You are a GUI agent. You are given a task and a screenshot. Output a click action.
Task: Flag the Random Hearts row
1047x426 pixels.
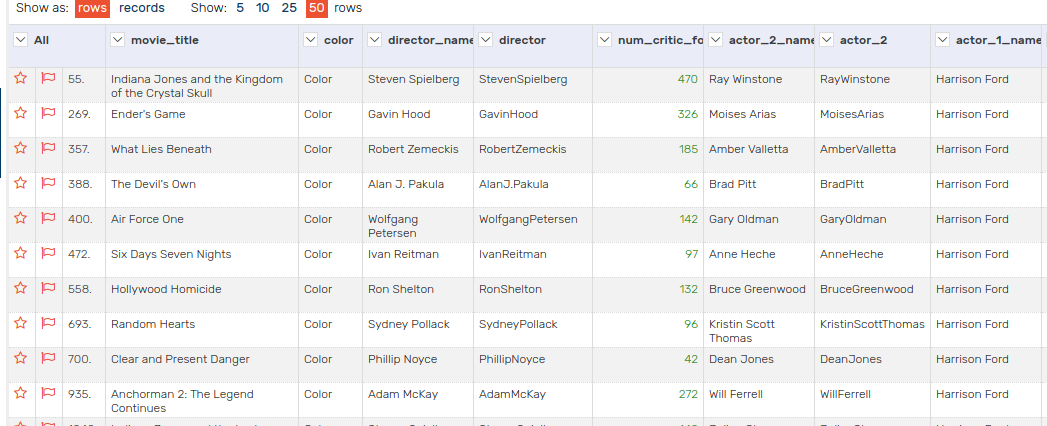(x=47, y=323)
